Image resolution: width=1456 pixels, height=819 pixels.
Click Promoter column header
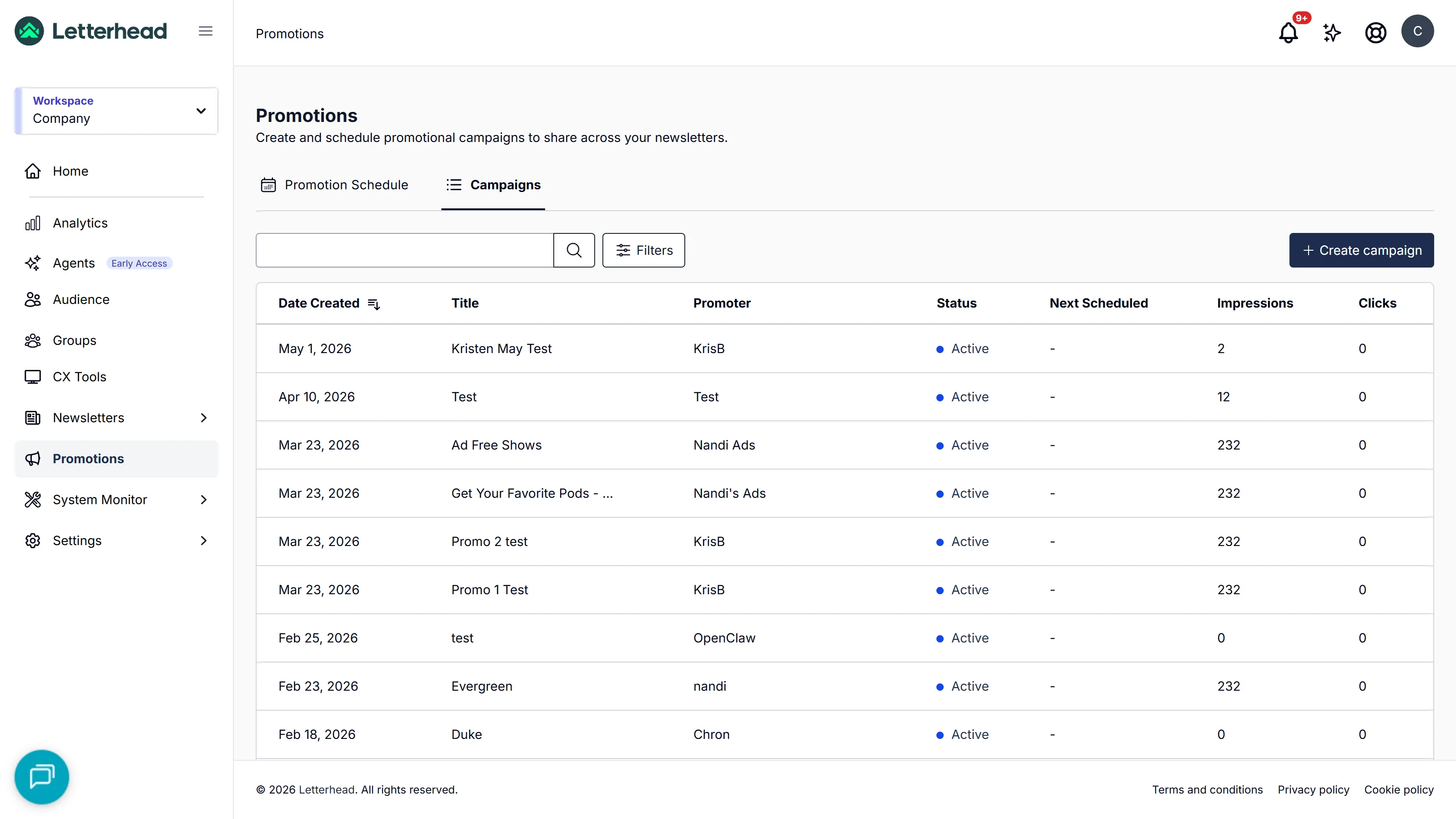click(722, 303)
